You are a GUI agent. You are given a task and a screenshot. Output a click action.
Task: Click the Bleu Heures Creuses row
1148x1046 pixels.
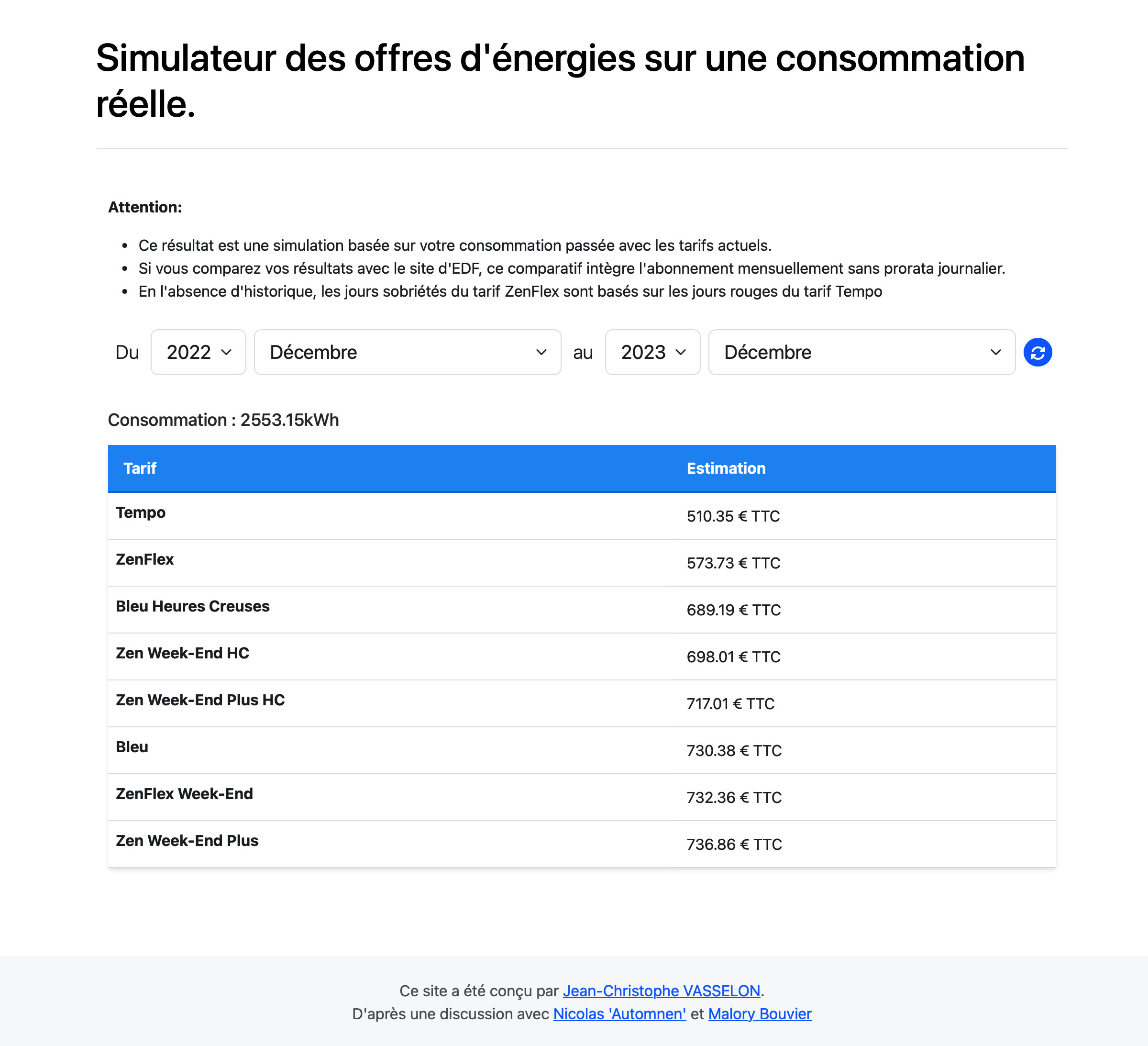pos(192,606)
